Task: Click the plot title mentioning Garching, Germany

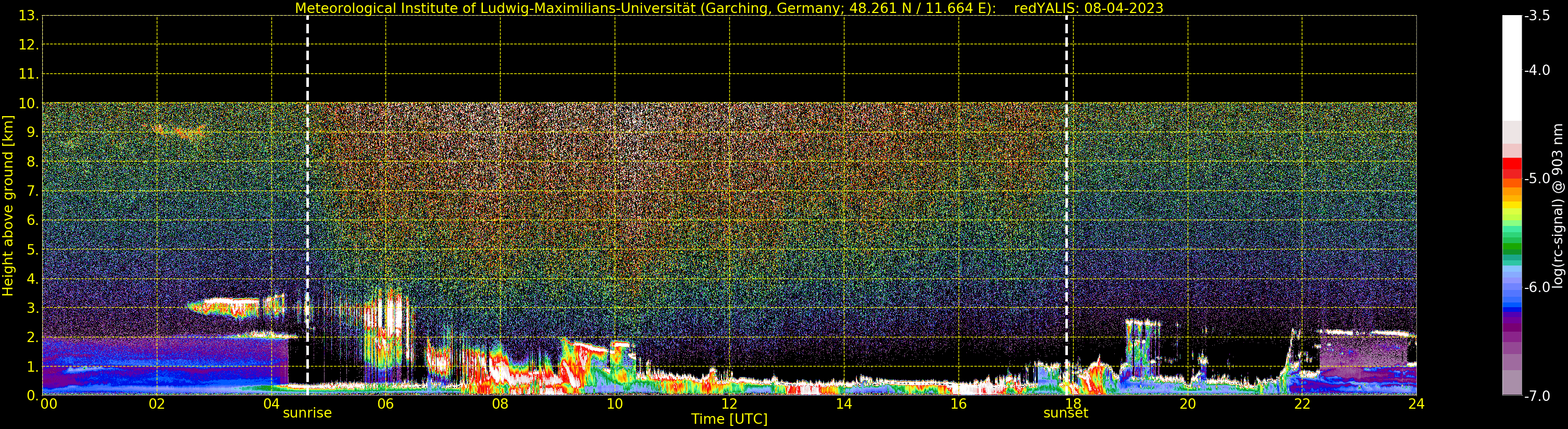Action: 729,8
